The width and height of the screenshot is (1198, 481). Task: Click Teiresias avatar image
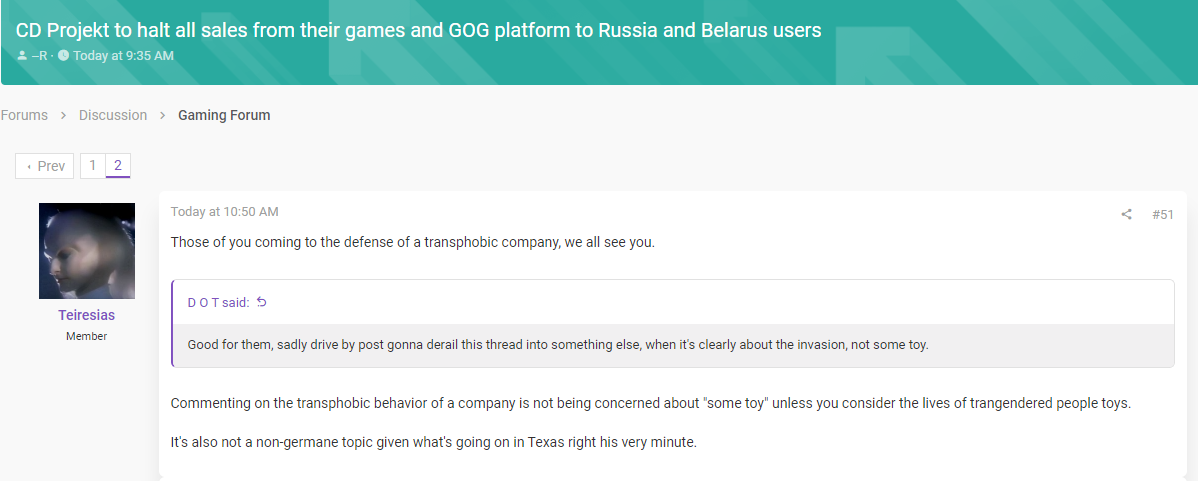click(x=87, y=250)
